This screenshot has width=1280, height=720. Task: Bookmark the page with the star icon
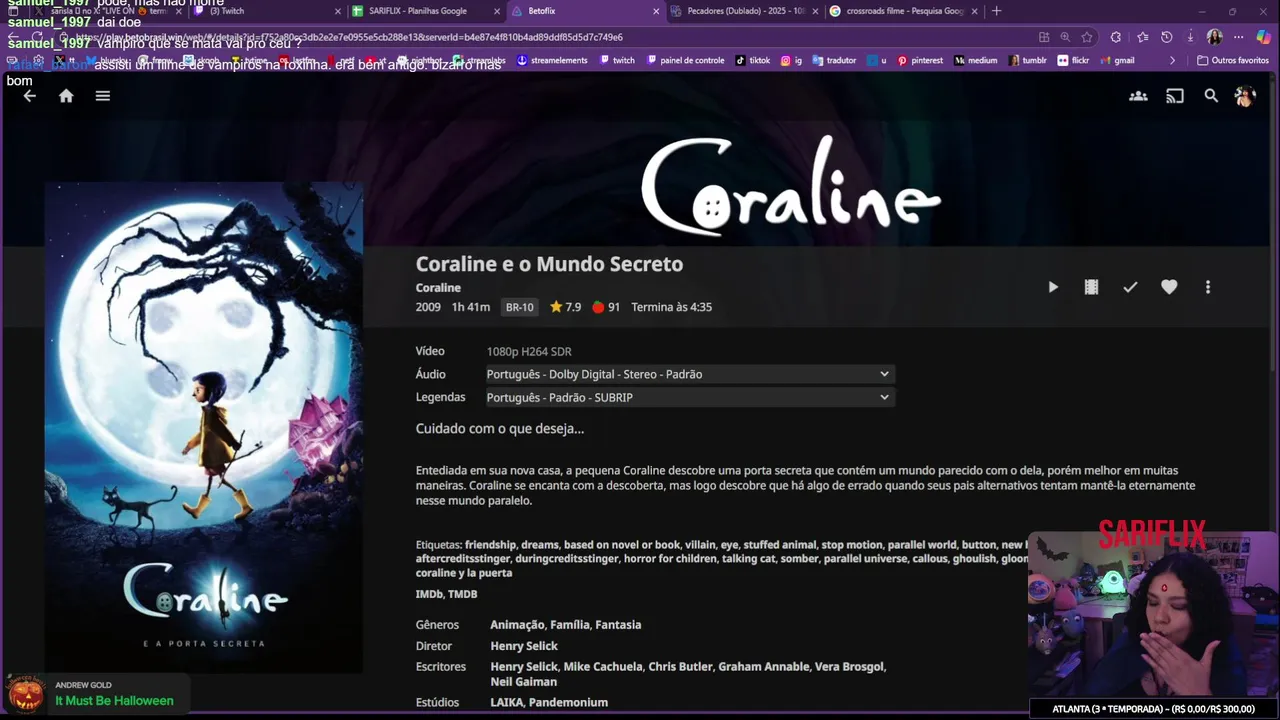[x=1087, y=37]
